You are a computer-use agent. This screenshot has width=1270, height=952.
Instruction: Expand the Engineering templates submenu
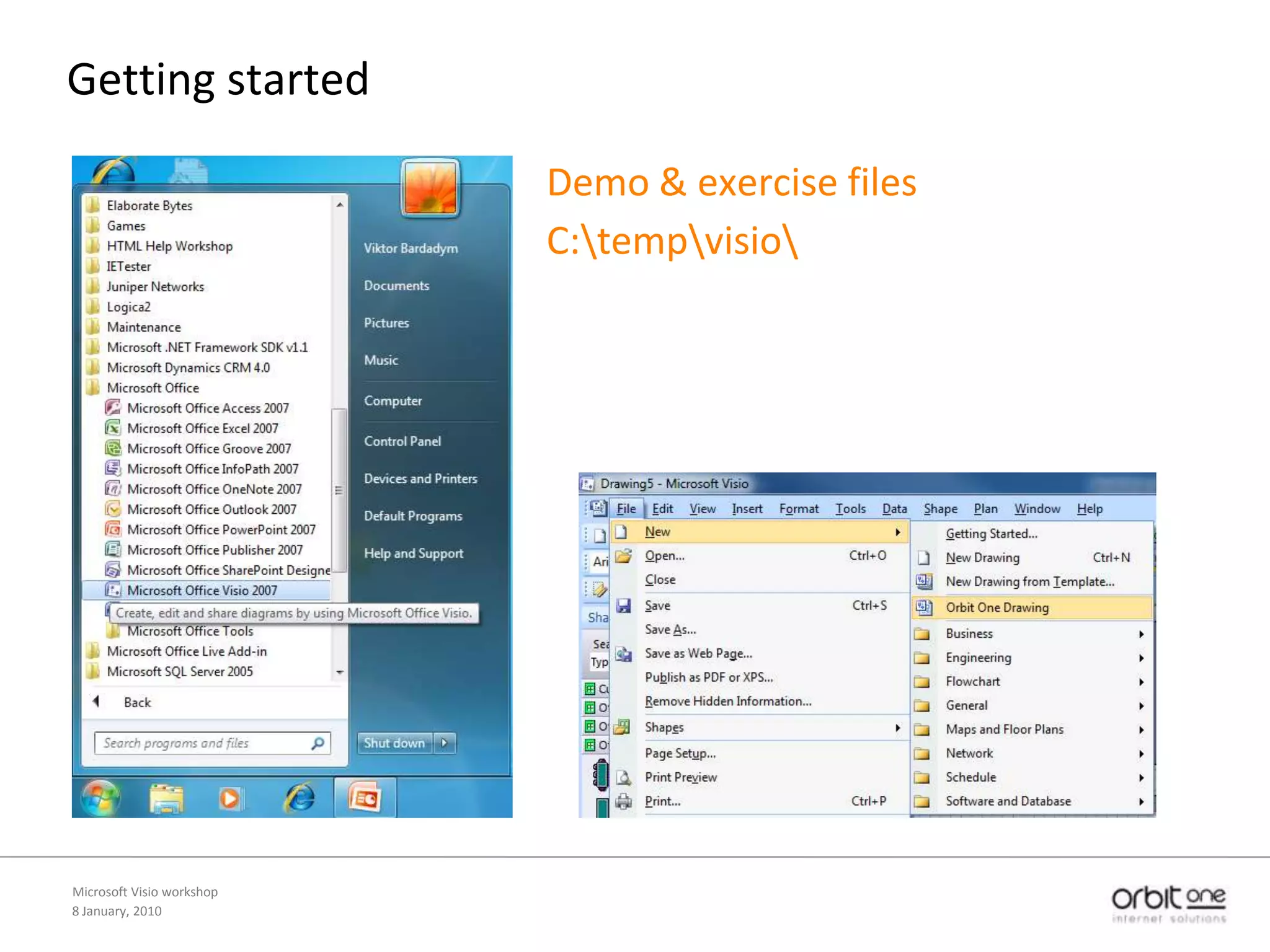click(x=1141, y=658)
